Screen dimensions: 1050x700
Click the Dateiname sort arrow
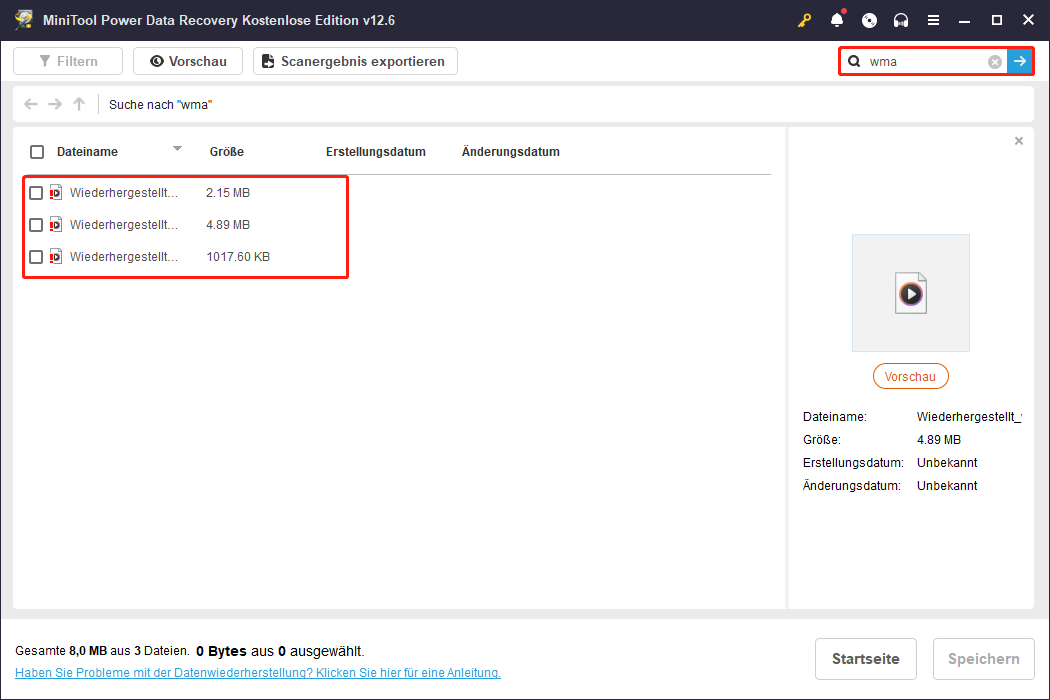[x=177, y=149]
